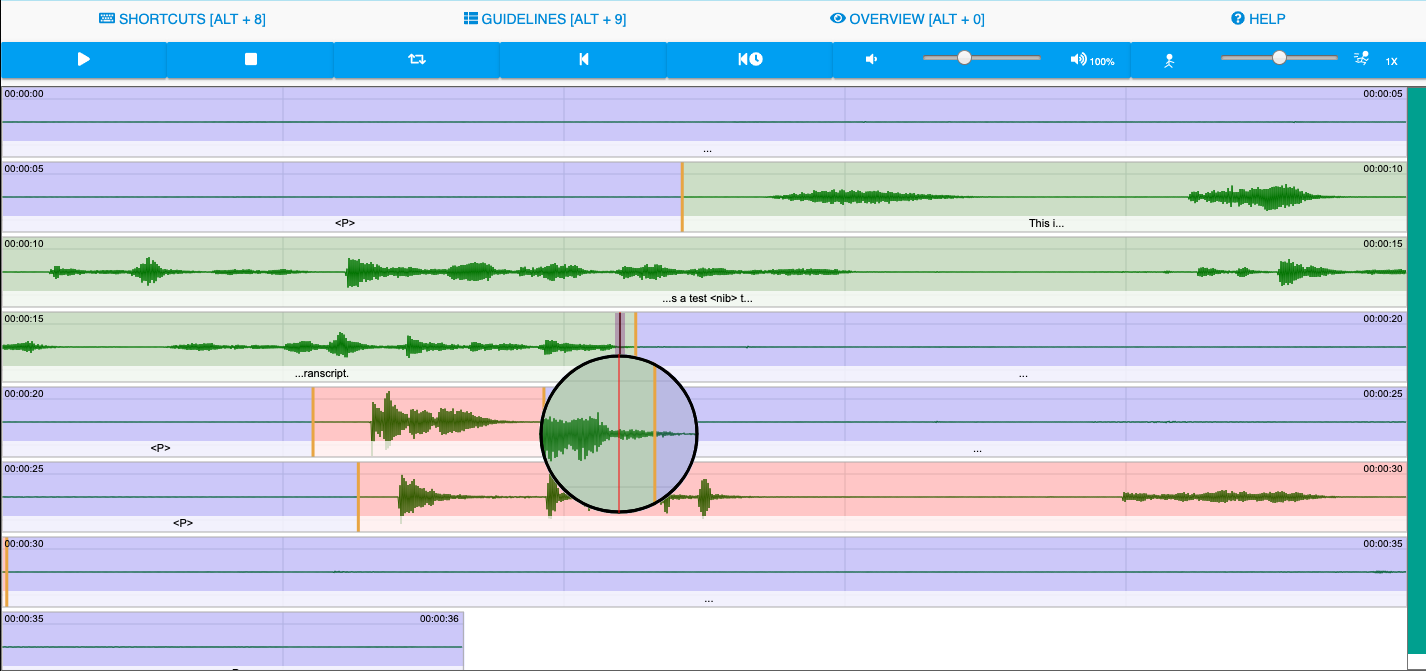The width and height of the screenshot is (1426, 671).
Task: Click the fast-speed running person icon
Action: coord(1360,60)
